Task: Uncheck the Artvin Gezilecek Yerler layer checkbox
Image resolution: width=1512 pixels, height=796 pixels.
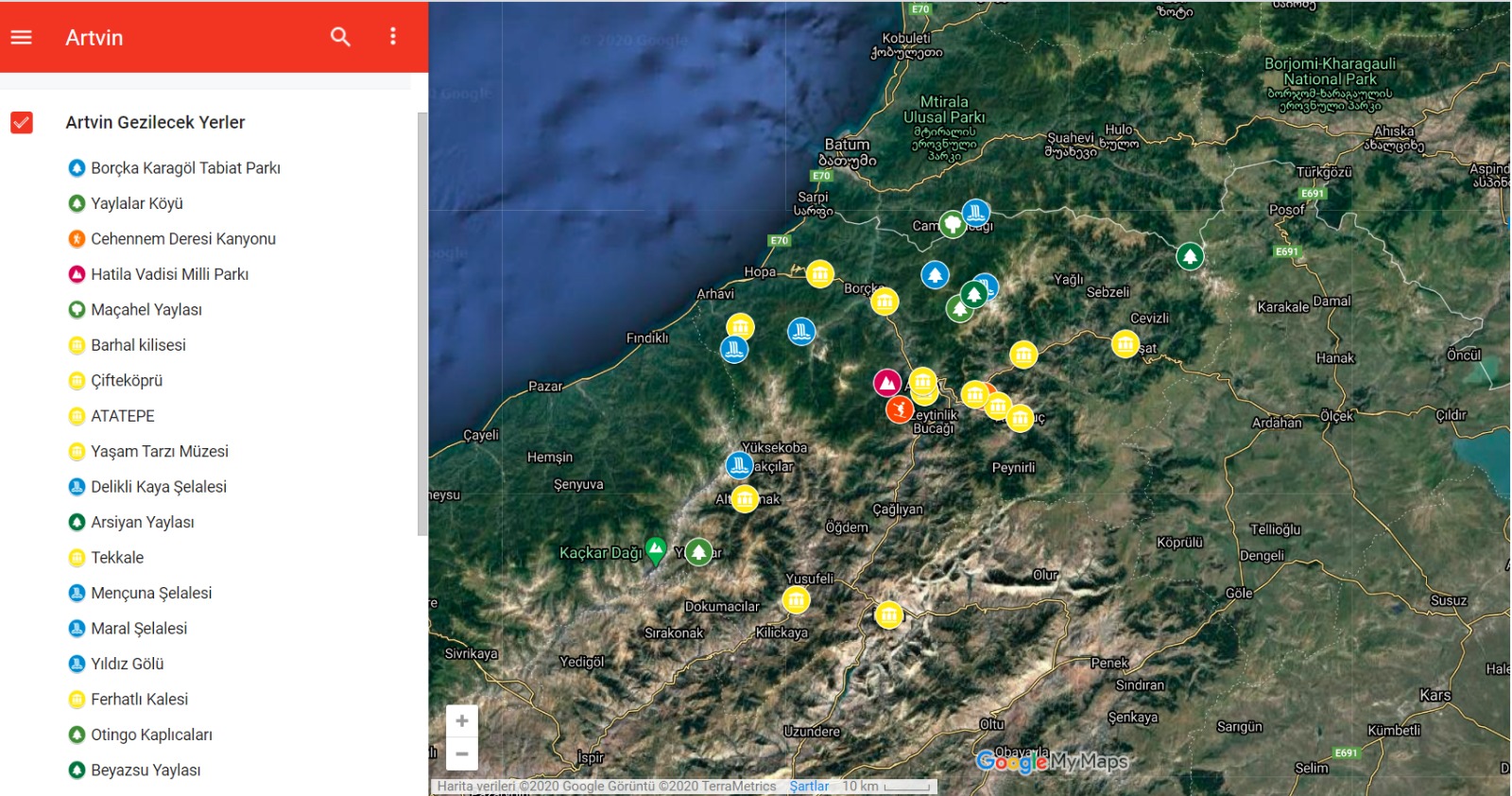Action: click(x=22, y=122)
